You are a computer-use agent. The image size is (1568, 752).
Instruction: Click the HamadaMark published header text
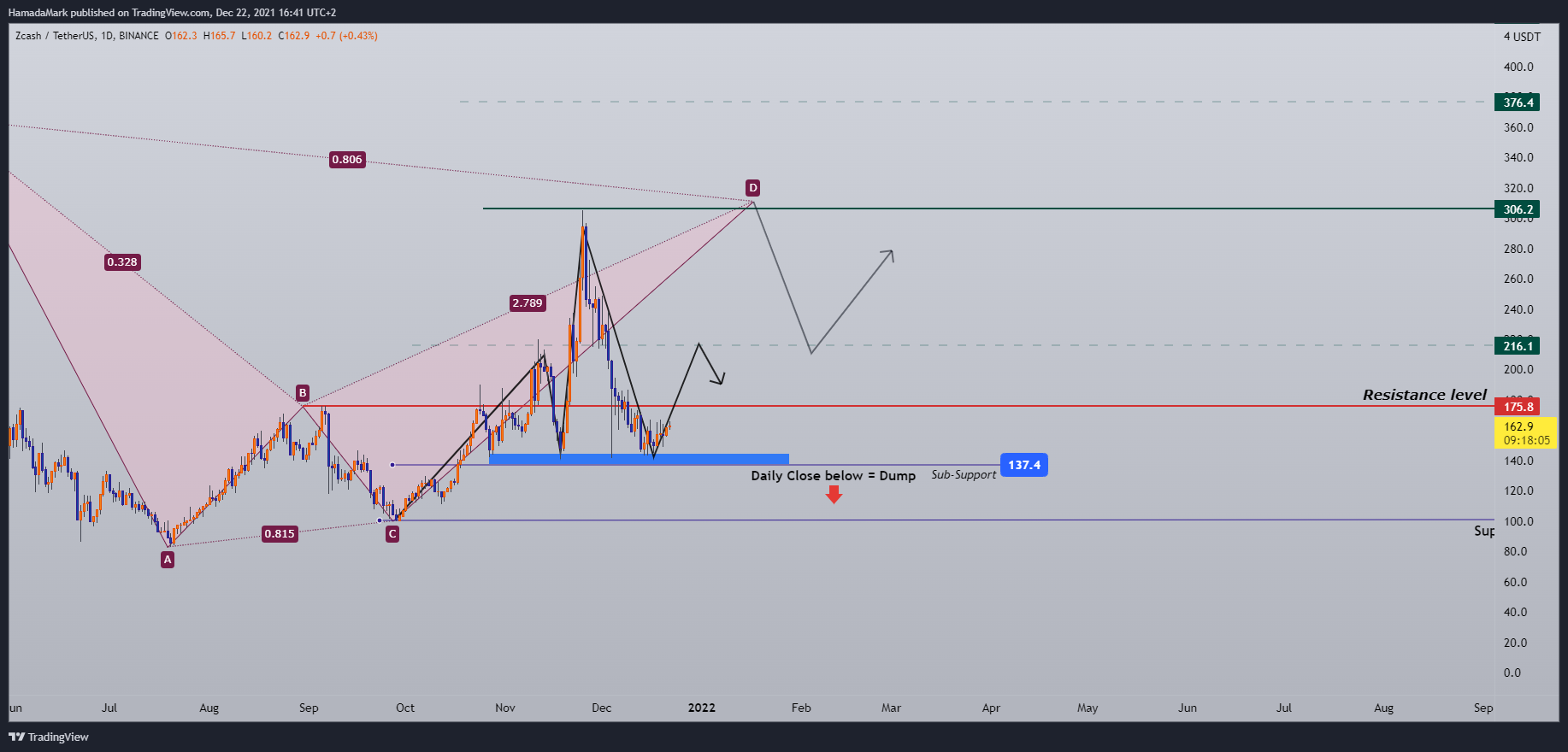click(x=172, y=13)
